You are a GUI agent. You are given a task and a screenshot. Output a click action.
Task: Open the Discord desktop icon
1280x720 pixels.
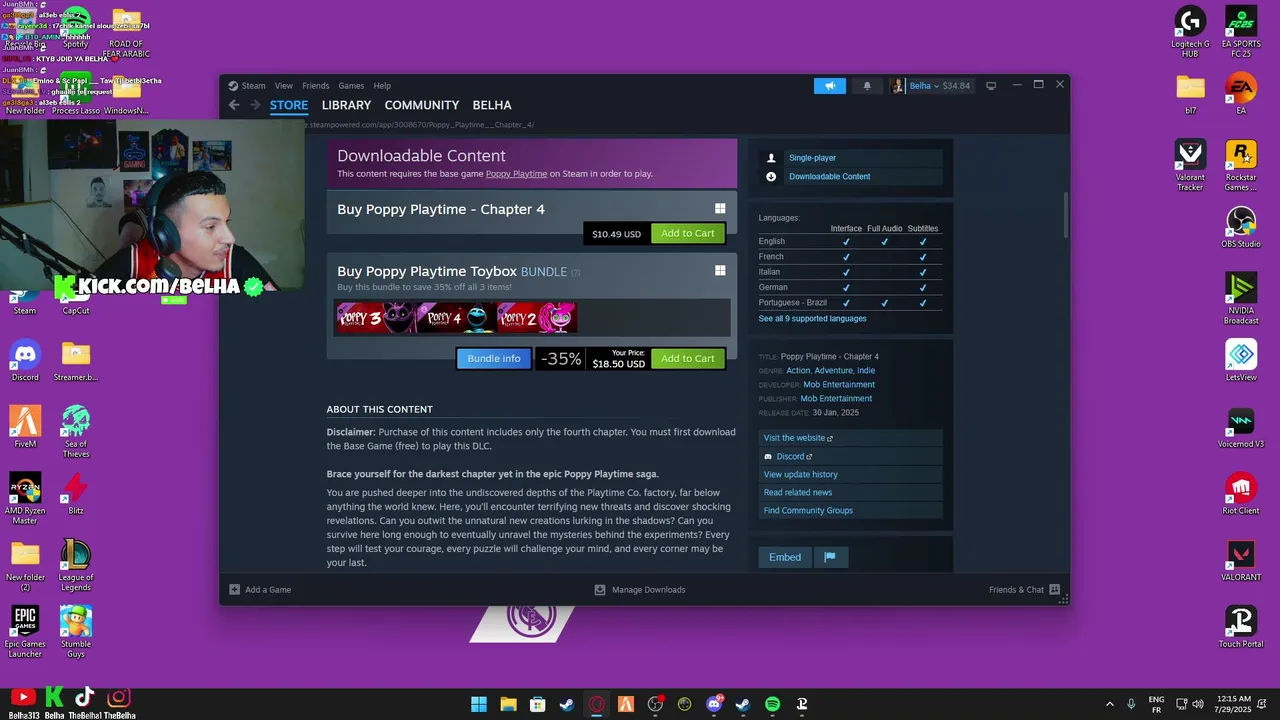pos(25,361)
